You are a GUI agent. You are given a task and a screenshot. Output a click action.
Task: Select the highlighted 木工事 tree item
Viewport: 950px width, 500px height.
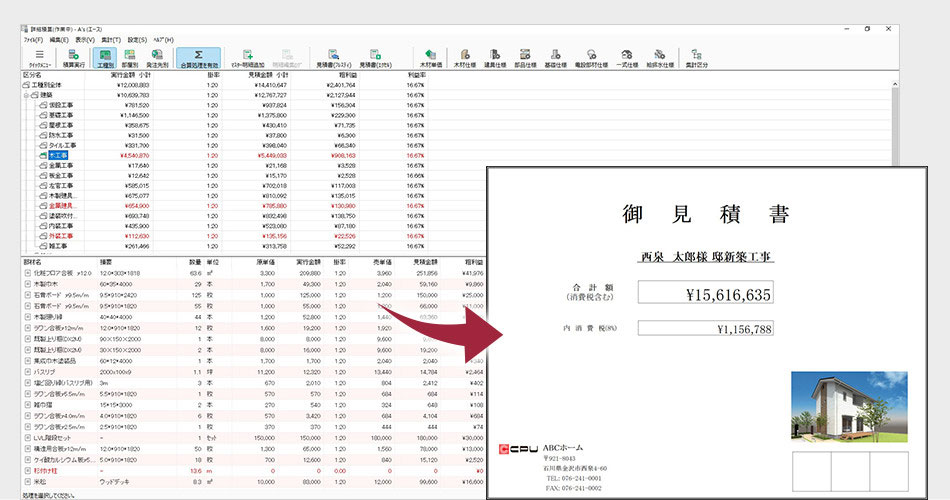(58, 156)
